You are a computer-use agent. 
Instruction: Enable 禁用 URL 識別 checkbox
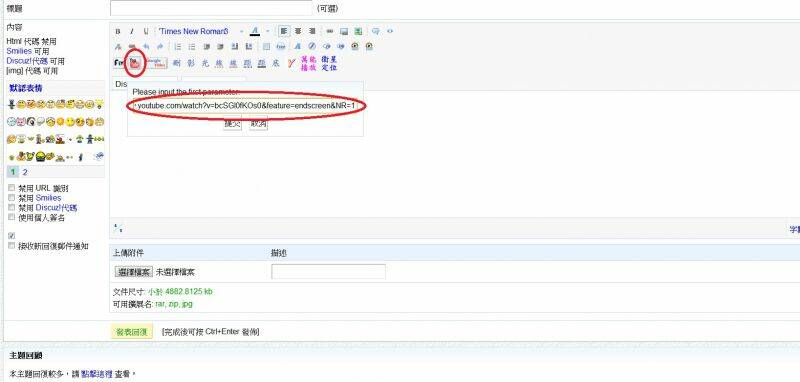12,188
